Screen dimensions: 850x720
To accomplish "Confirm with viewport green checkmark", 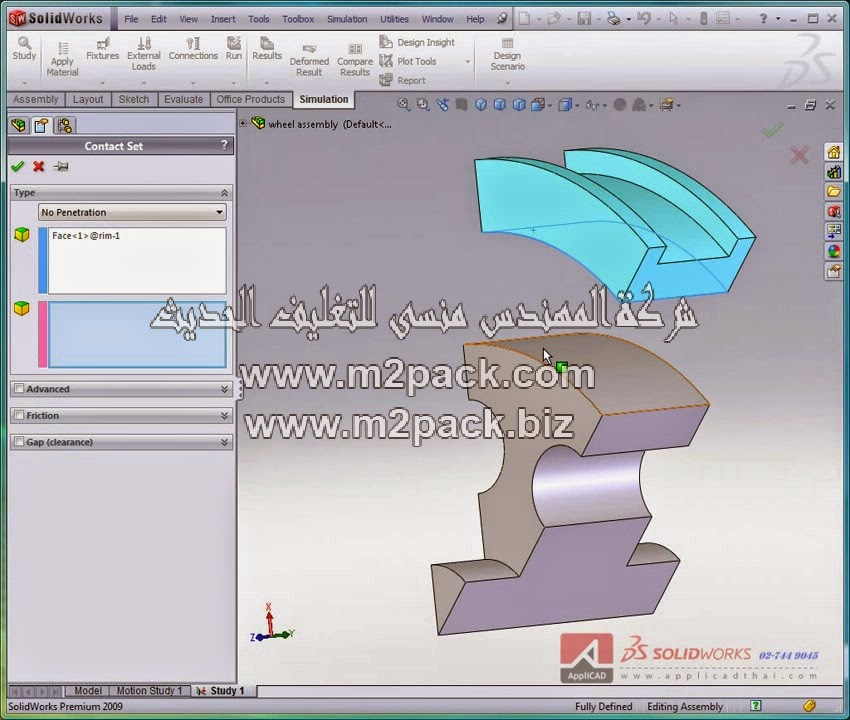I will click(772, 130).
